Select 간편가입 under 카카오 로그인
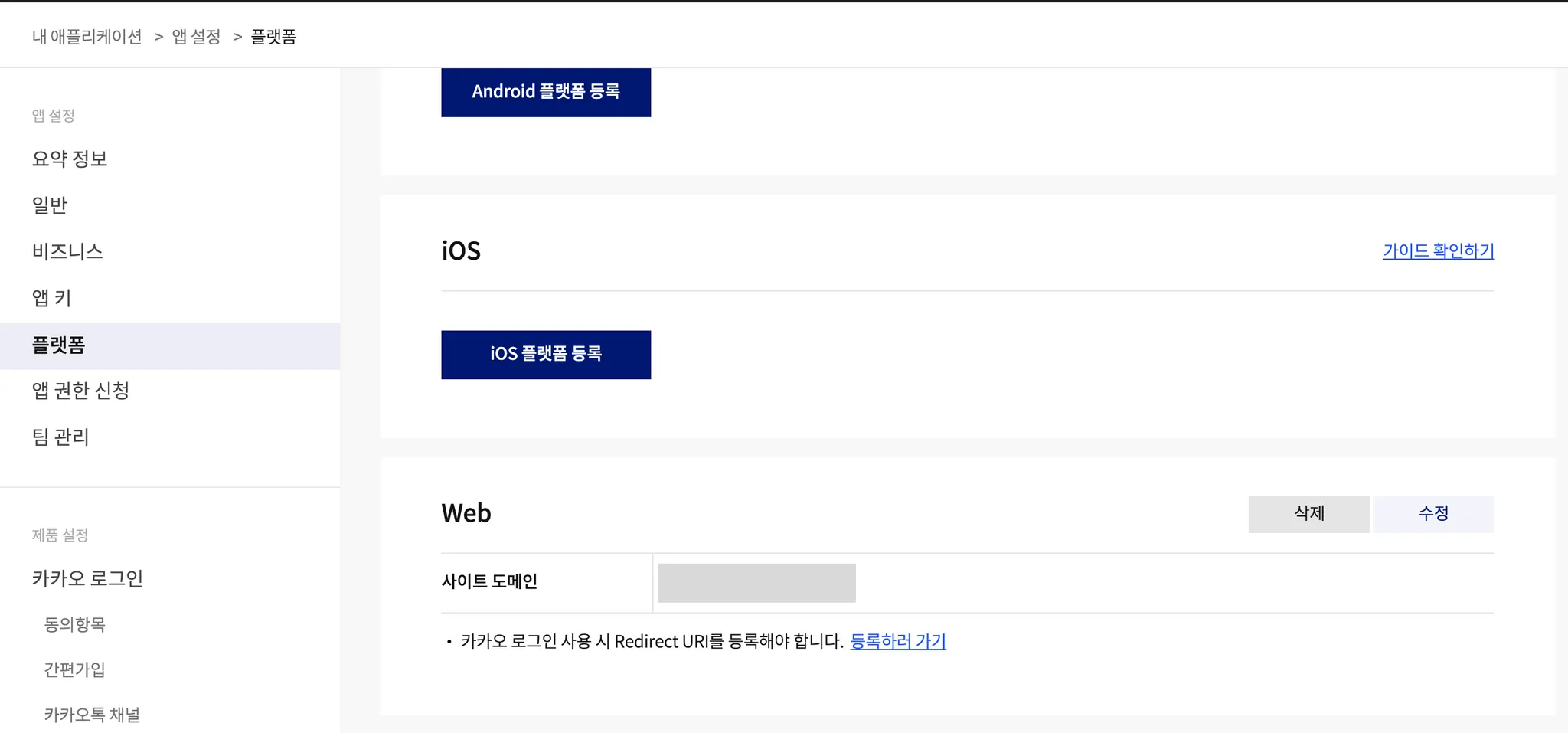Viewport: 1568px width, 733px height. pyautogui.click(x=74, y=669)
